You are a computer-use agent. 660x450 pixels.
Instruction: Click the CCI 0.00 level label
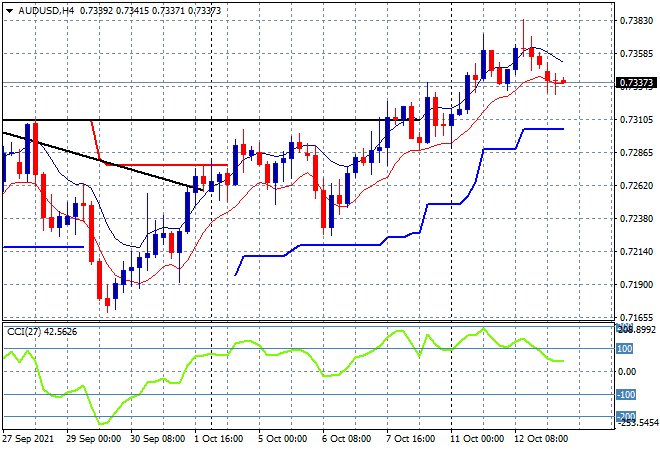click(628, 372)
